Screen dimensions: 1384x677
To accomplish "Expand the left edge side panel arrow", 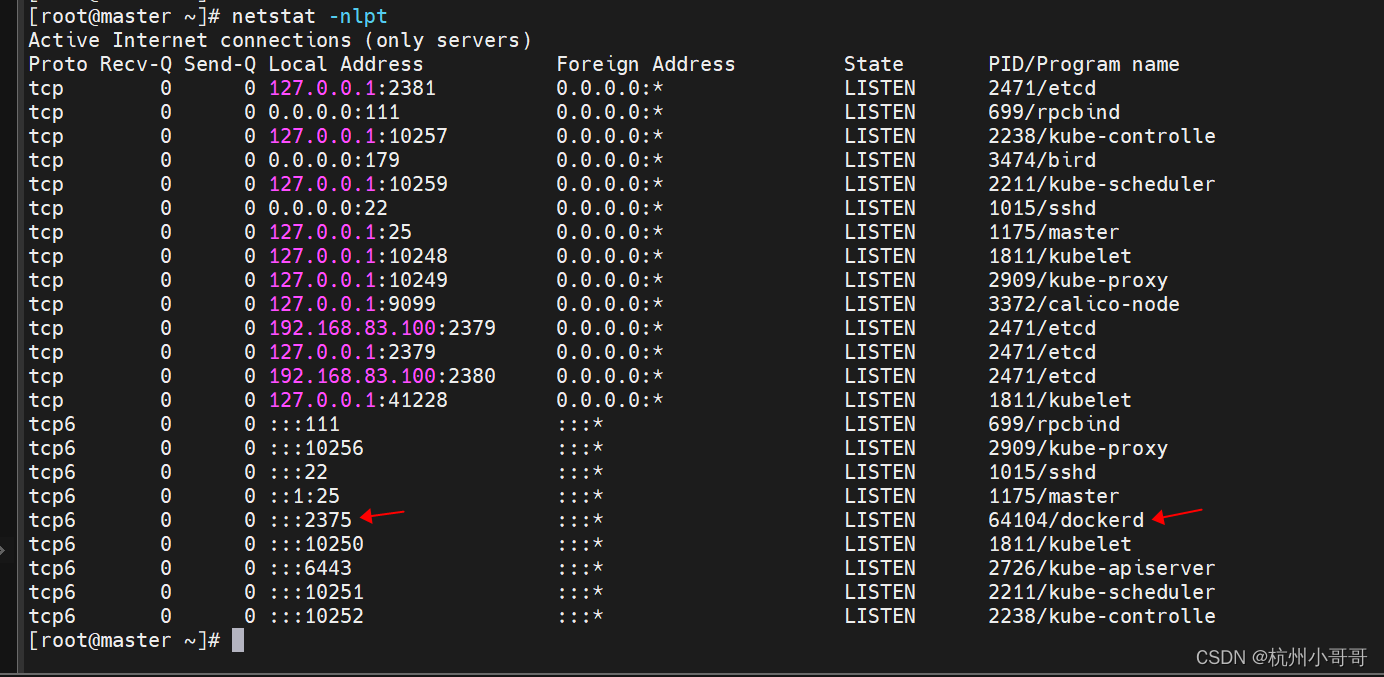I will pos(5,549).
